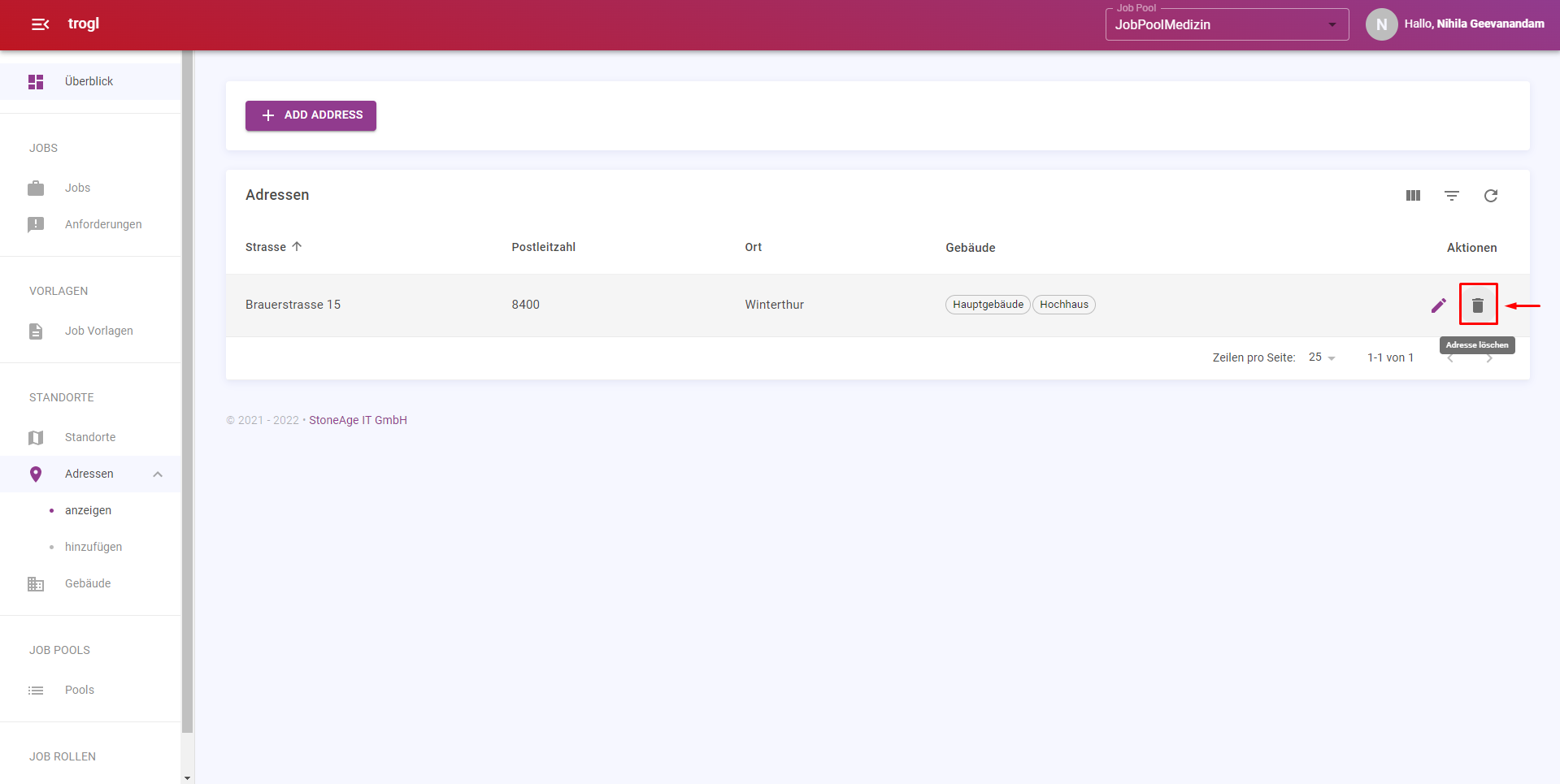
Task: Select Adressen in the sidebar
Action: click(x=90, y=474)
